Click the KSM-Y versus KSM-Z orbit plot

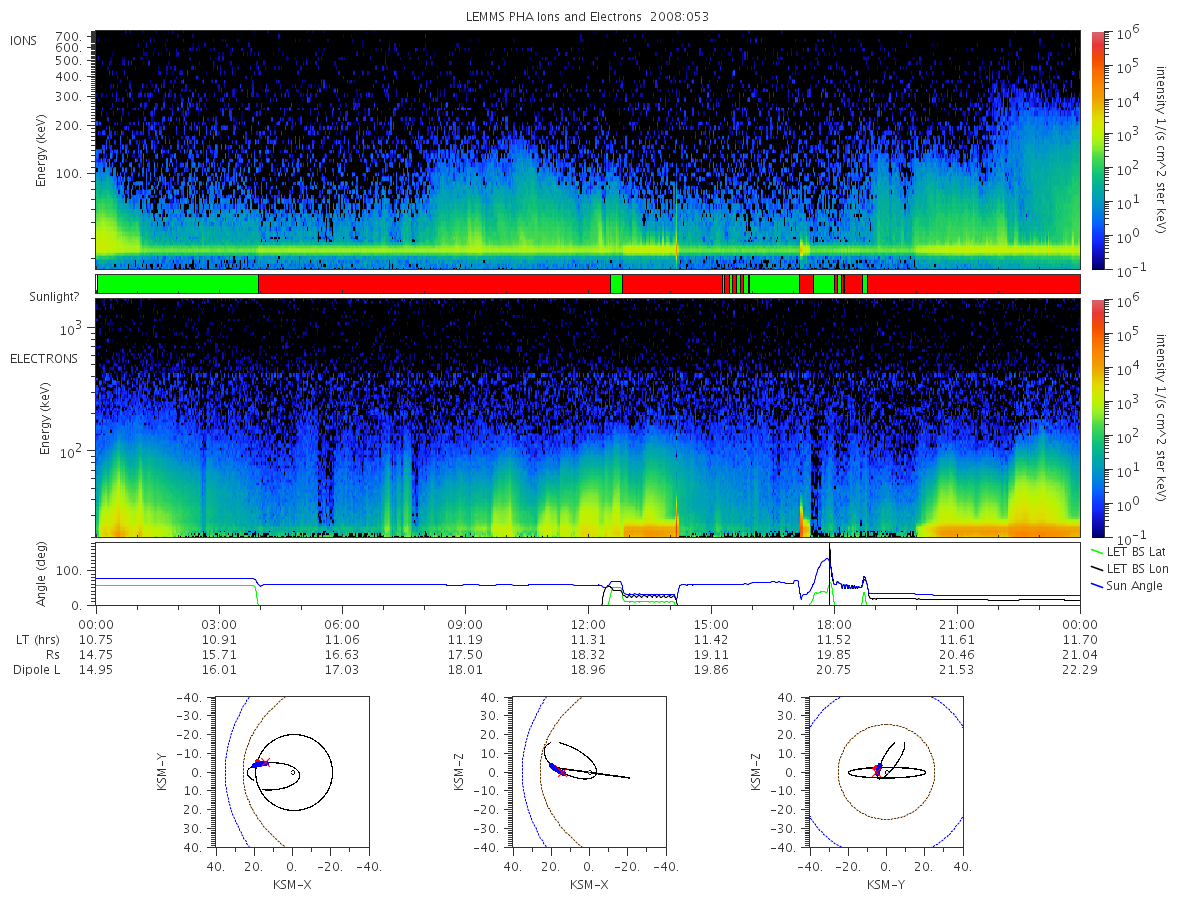tap(886, 772)
